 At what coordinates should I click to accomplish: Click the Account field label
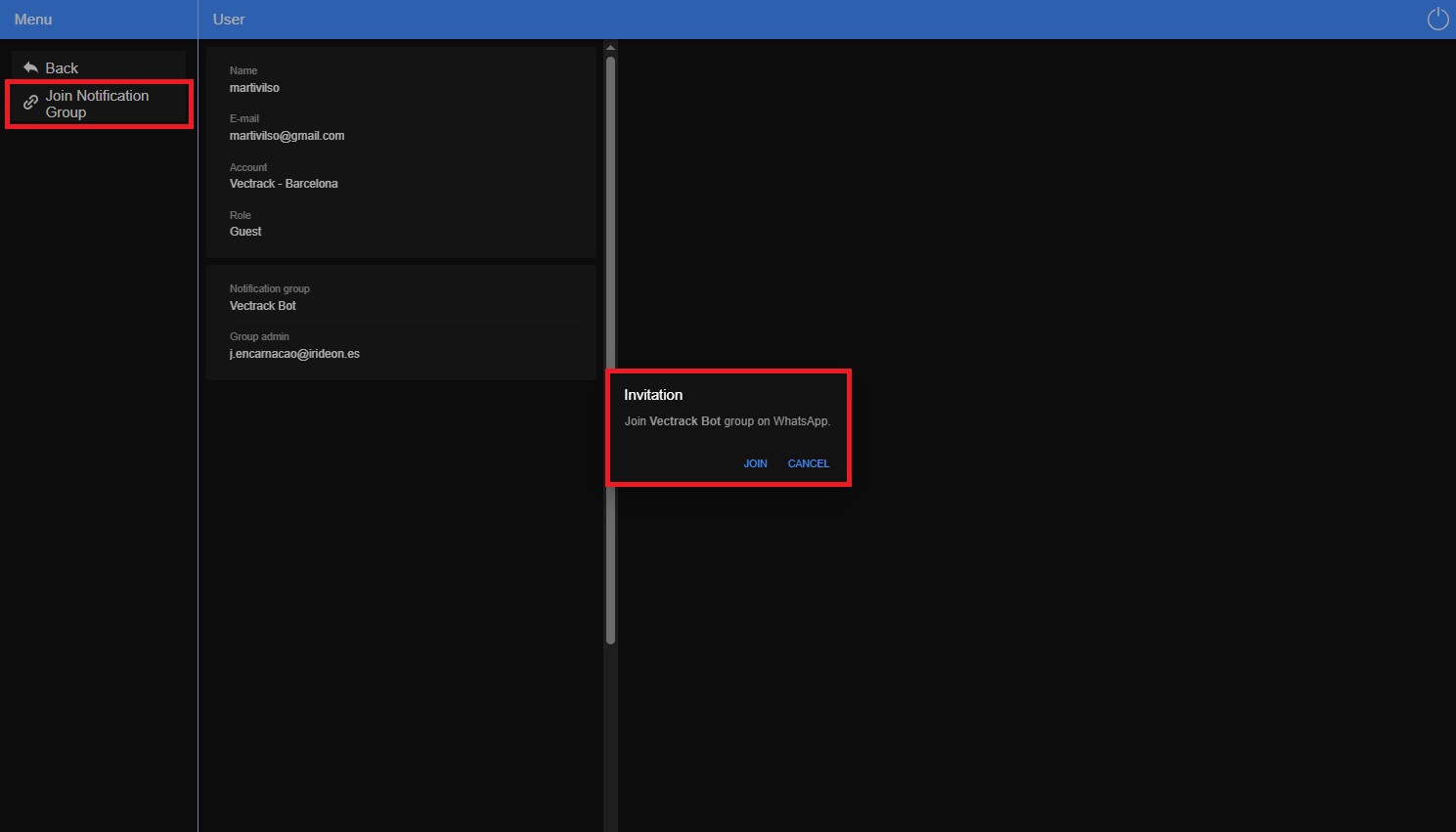click(248, 167)
